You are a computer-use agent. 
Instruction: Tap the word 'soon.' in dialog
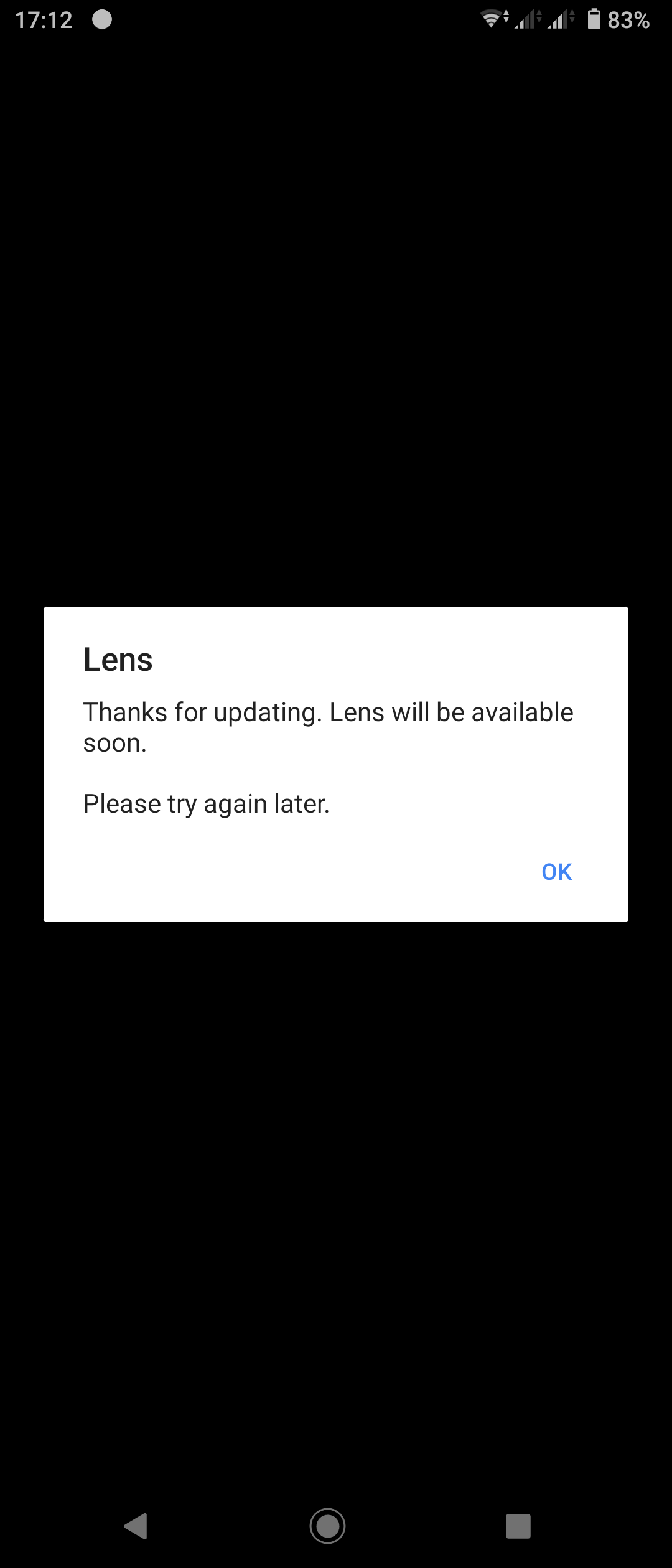[115, 743]
